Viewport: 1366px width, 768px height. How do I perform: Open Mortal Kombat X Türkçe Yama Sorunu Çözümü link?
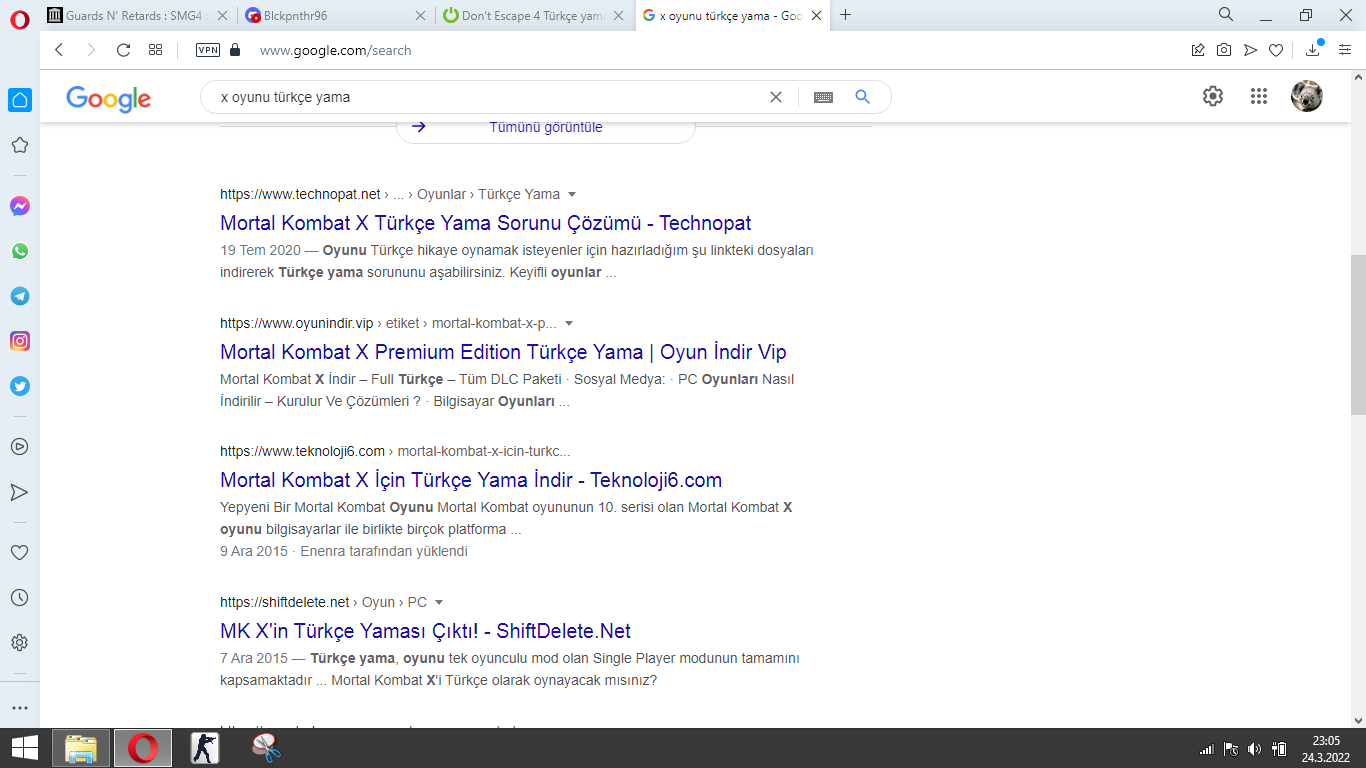pyautogui.click(x=486, y=223)
